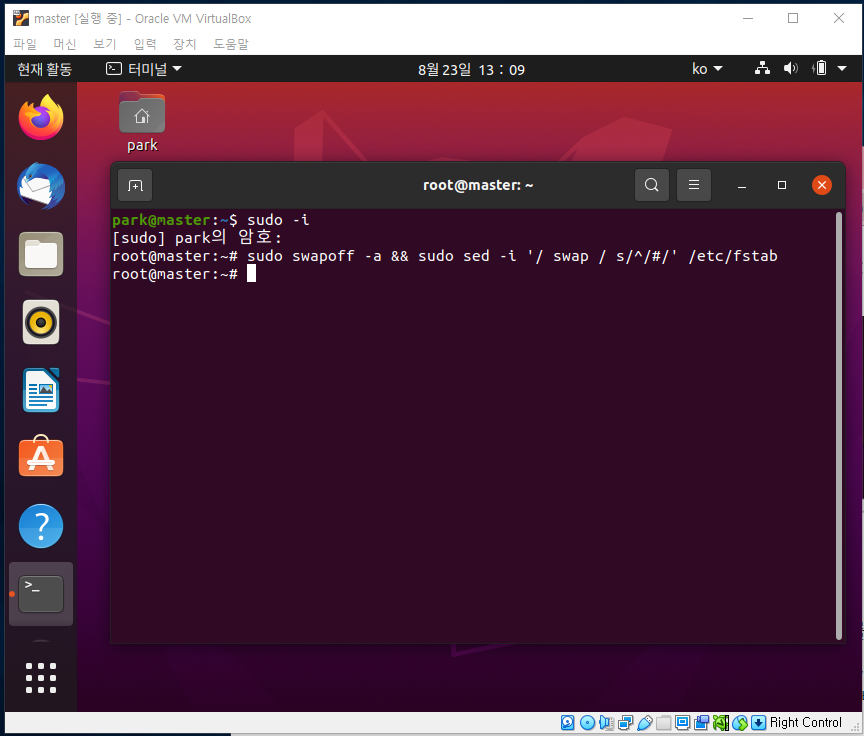This screenshot has width=864, height=736.
Task: Click the terminal search icon
Action: point(651,185)
